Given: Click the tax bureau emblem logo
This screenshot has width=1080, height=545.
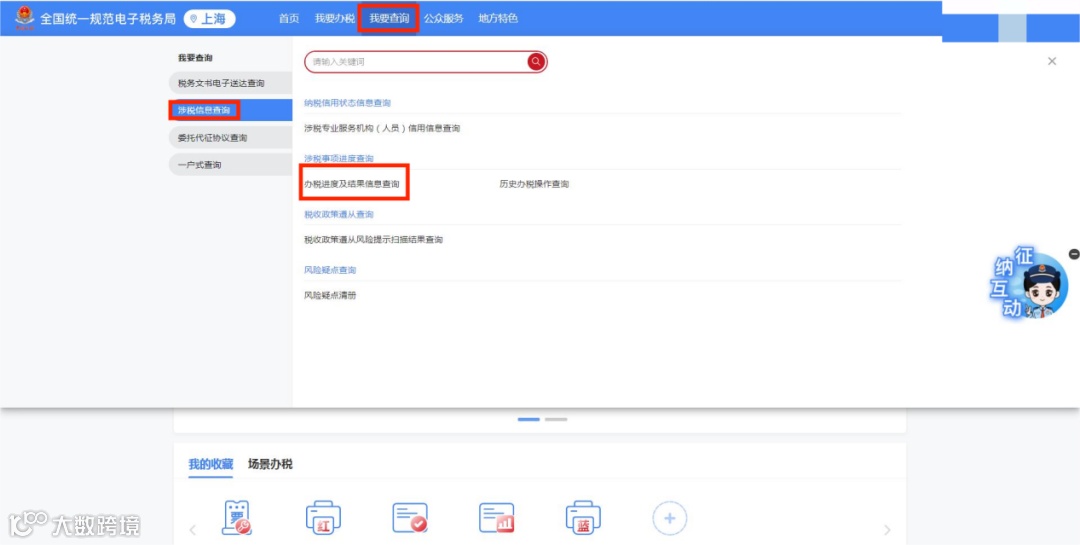Looking at the screenshot, I should [25, 18].
